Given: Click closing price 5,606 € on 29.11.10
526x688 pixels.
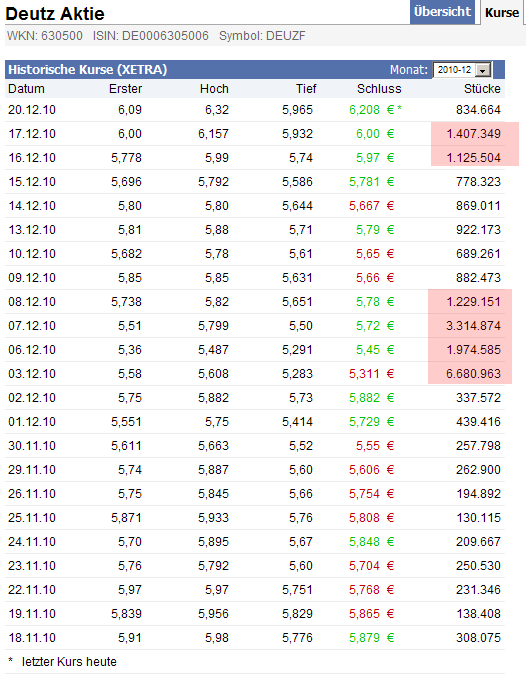Looking at the screenshot, I should [x=372, y=469].
